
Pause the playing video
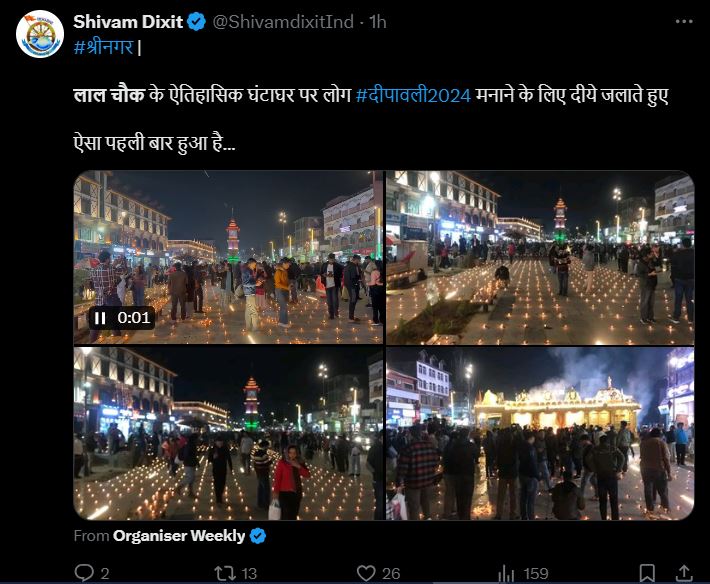point(100,318)
